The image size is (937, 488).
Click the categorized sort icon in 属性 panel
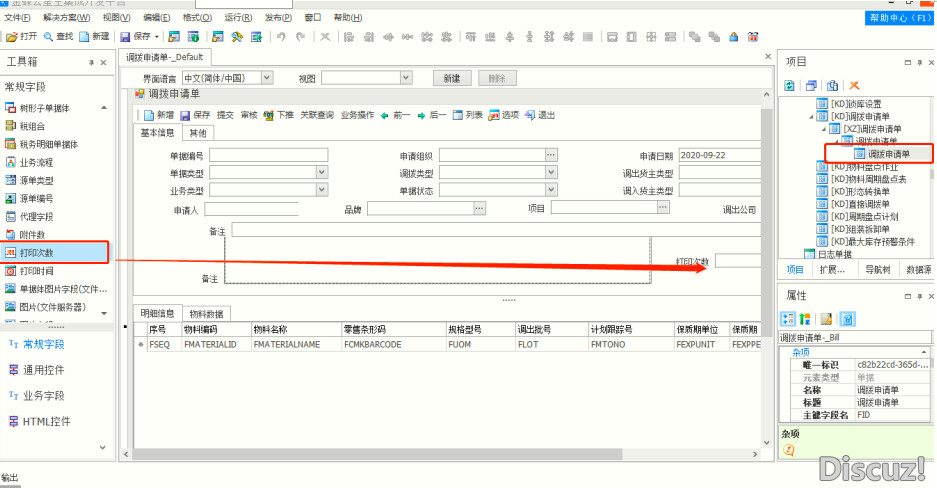[789, 319]
